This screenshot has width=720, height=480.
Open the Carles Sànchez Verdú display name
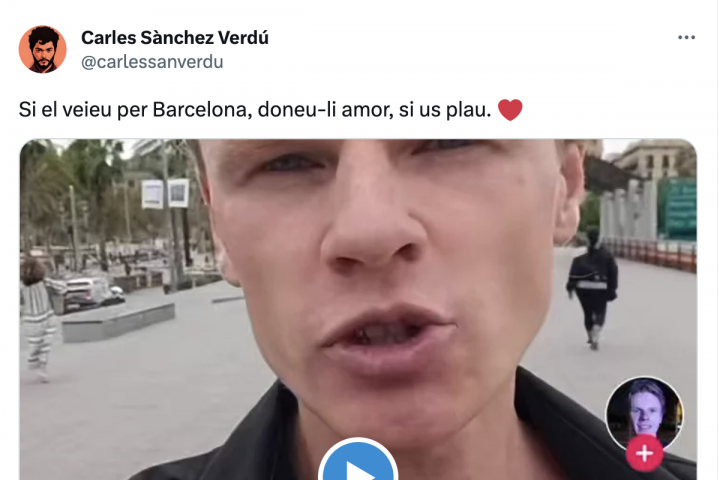pyautogui.click(x=175, y=38)
